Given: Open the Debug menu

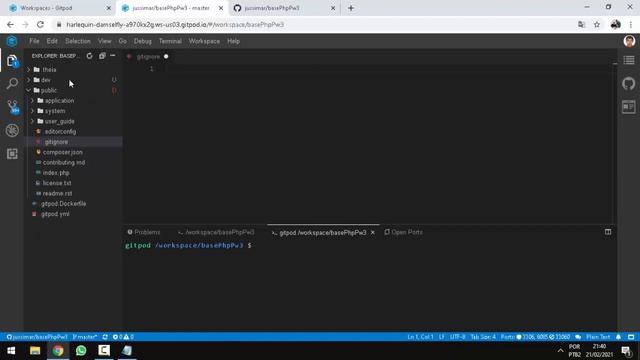Looking at the screenshot, I should point(142,41).
